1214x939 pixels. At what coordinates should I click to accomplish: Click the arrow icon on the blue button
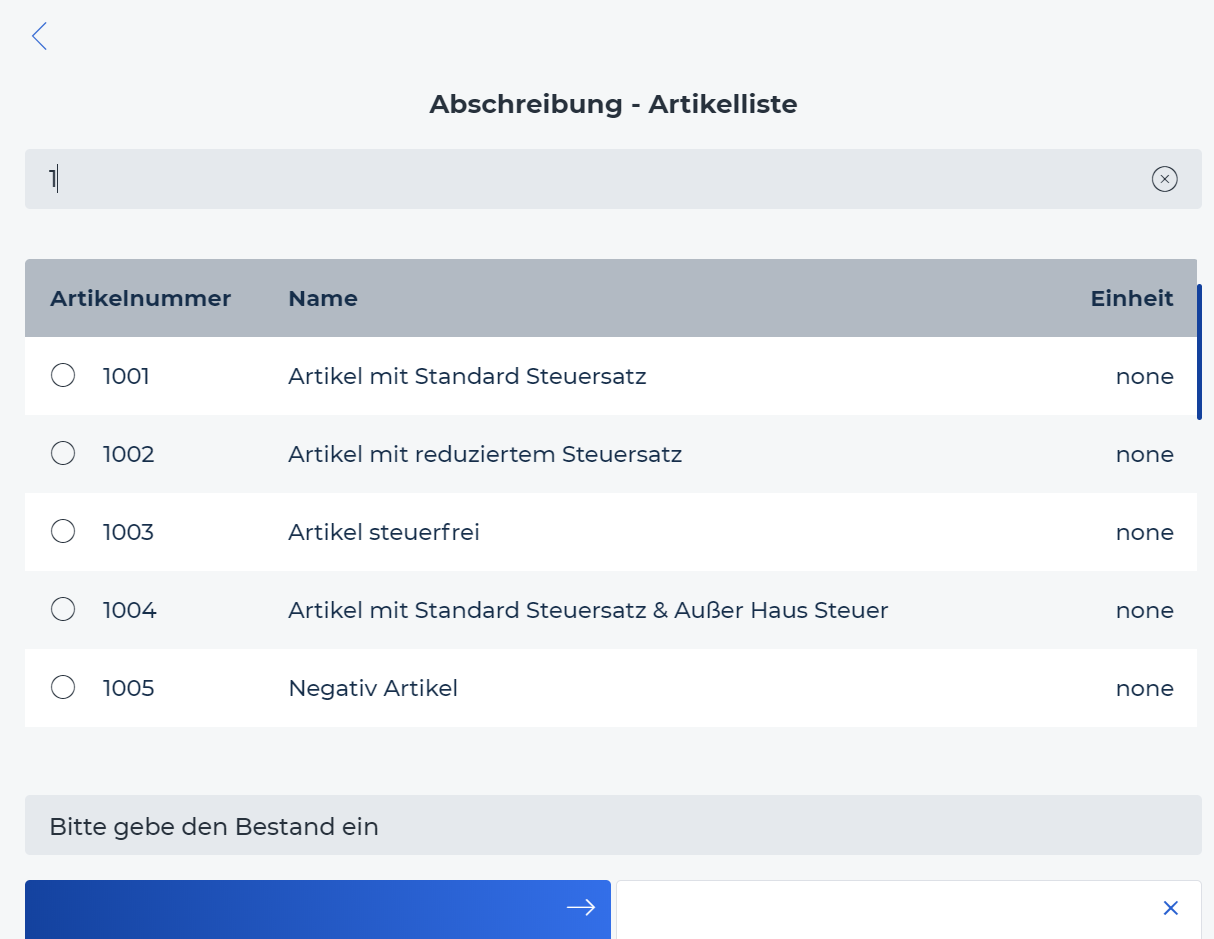click(x=581, y=907)
